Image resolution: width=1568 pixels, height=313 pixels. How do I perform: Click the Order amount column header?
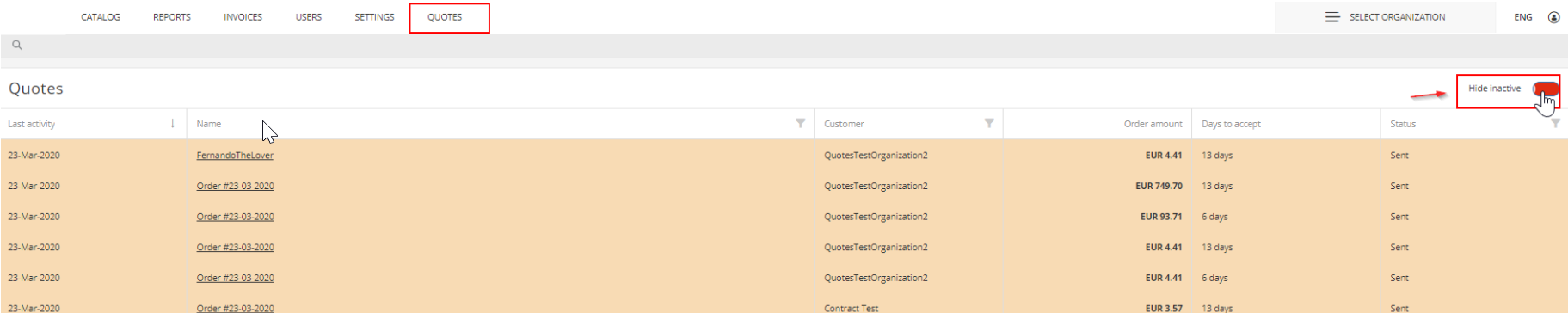1153,124
